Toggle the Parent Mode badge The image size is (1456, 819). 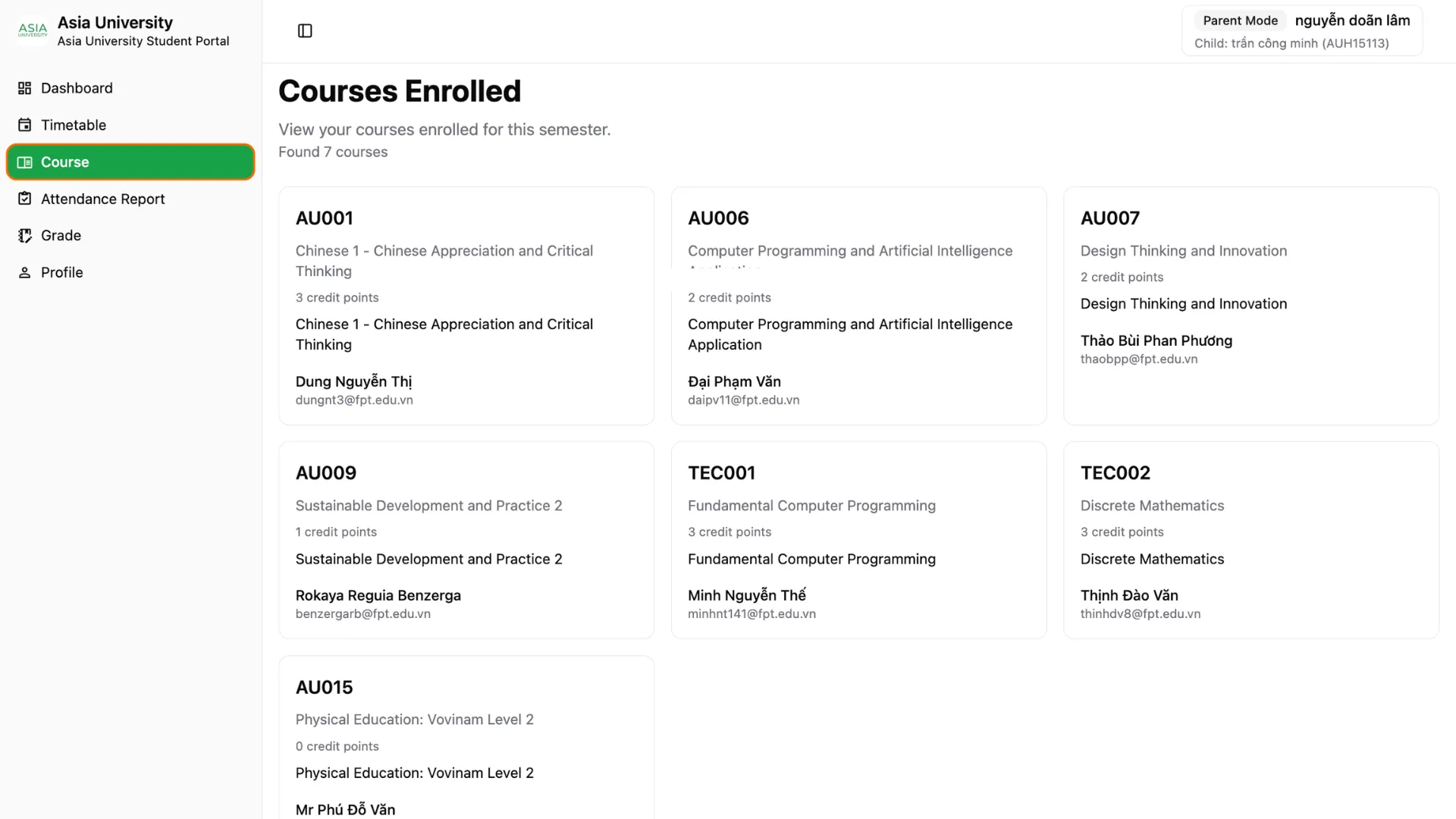point(1239,20)
